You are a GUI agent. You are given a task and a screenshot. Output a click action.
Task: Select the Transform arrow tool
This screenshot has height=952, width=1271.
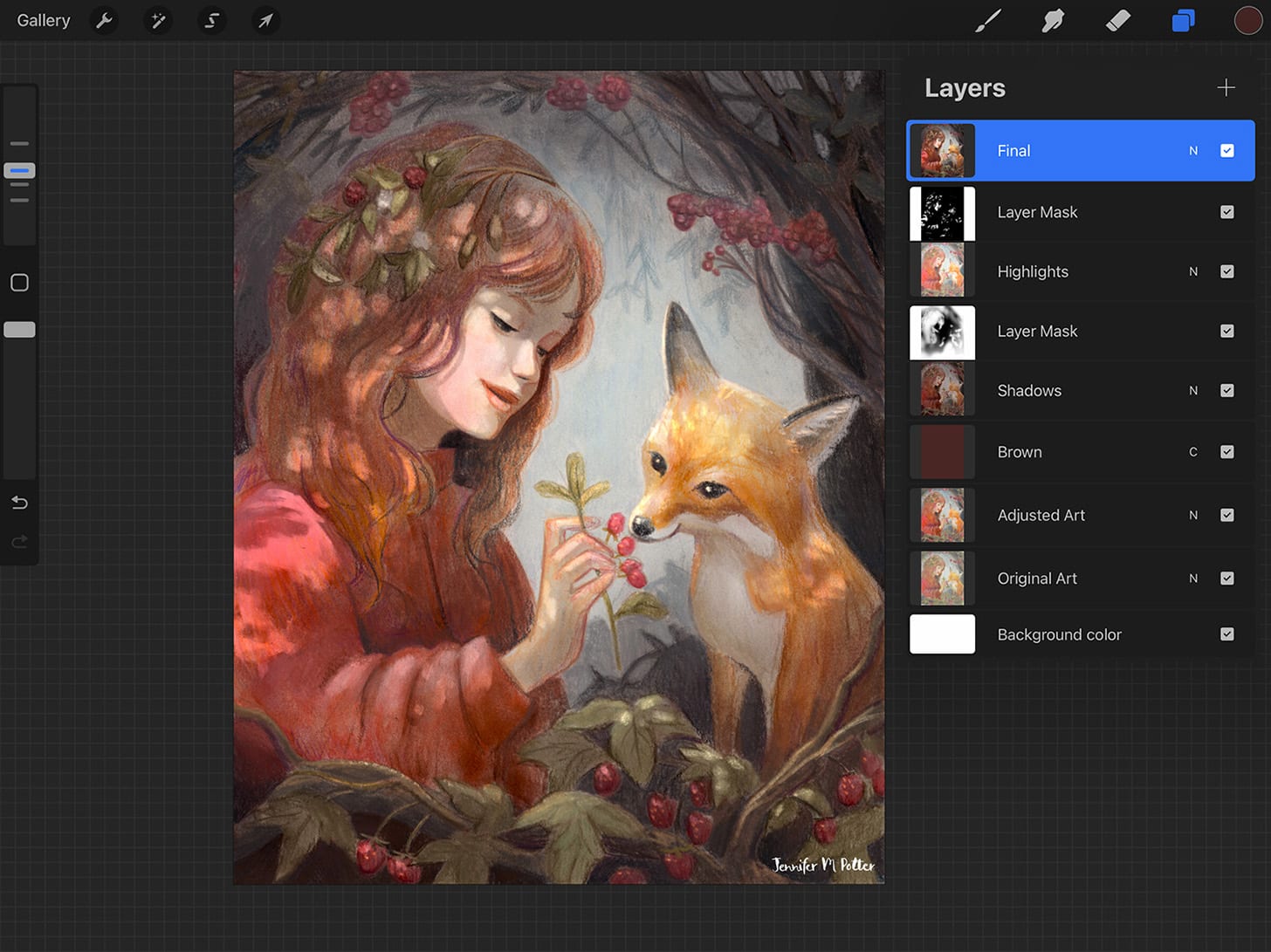click(x=265, y=20)
